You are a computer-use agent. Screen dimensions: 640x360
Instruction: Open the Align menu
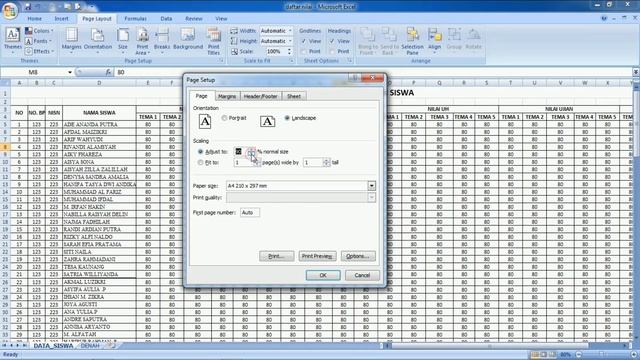(x=435, y=40)
